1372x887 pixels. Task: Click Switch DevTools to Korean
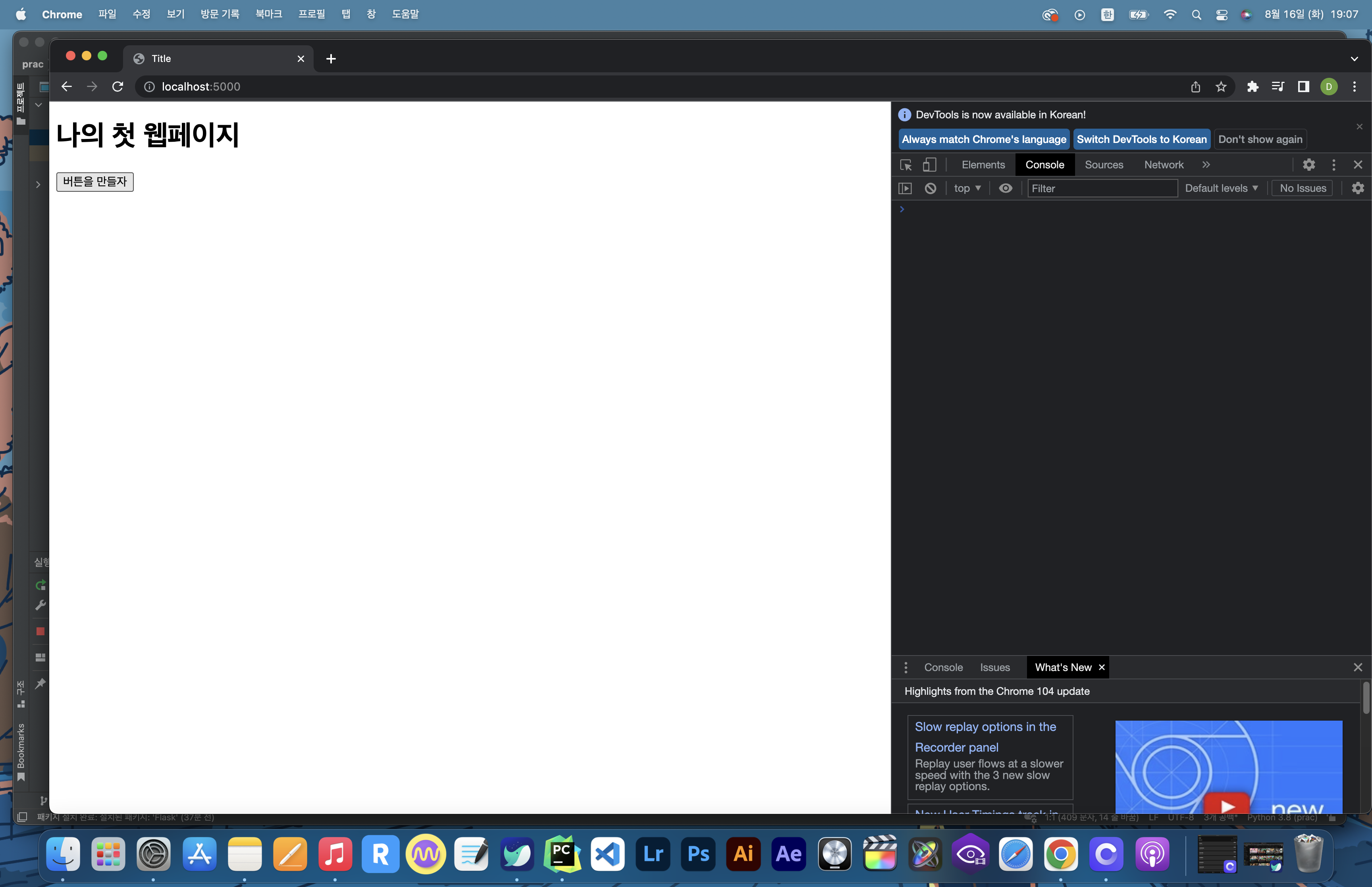pos(1142,139)
